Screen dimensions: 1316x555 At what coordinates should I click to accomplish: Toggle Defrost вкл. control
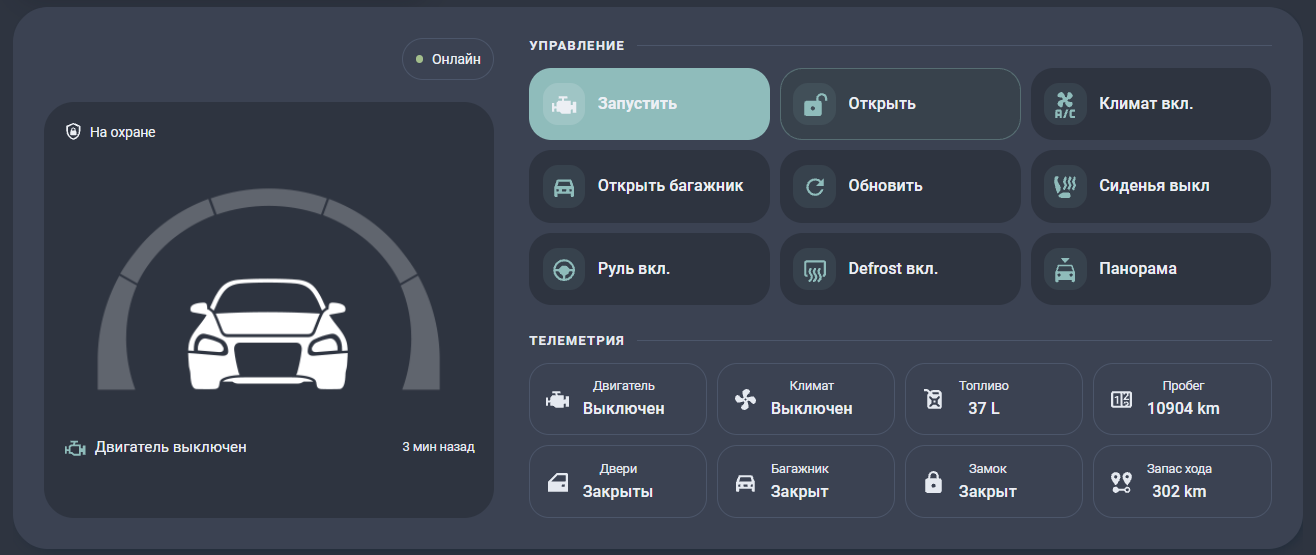pyautogui.click(x=900, y=269)
